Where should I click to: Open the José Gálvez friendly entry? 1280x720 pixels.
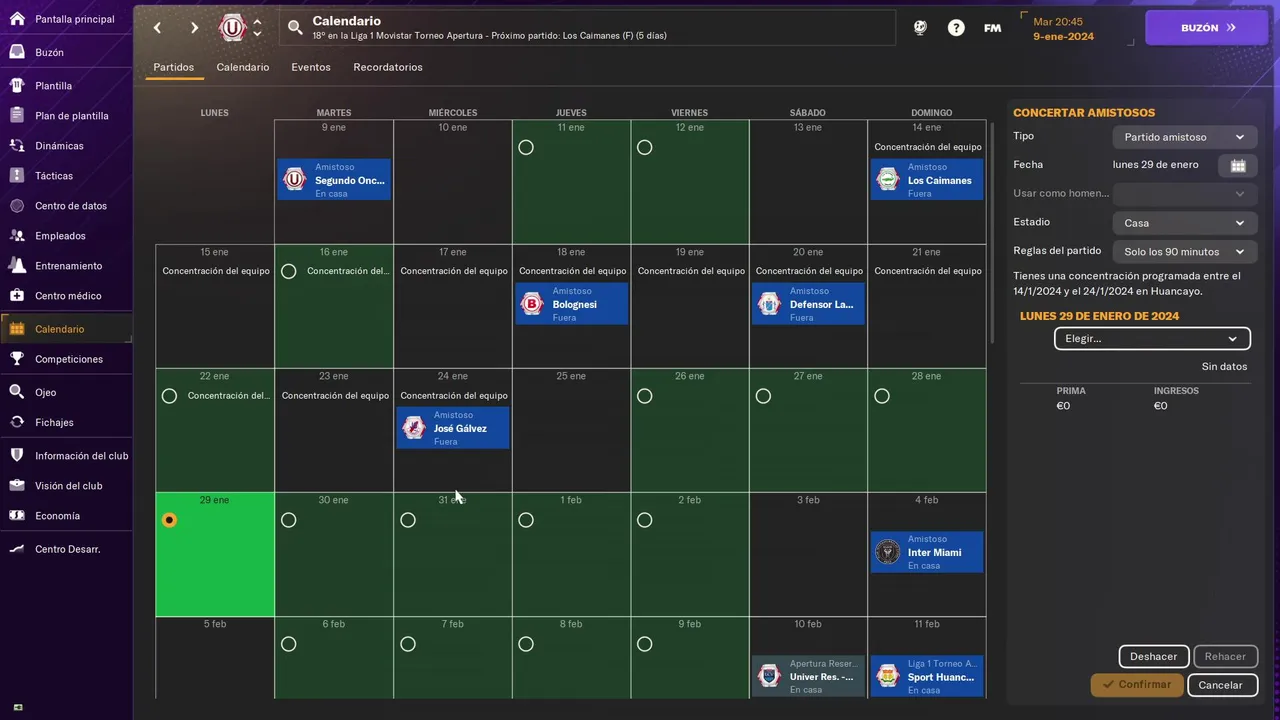pyautogui.click(x=453, y=428)
